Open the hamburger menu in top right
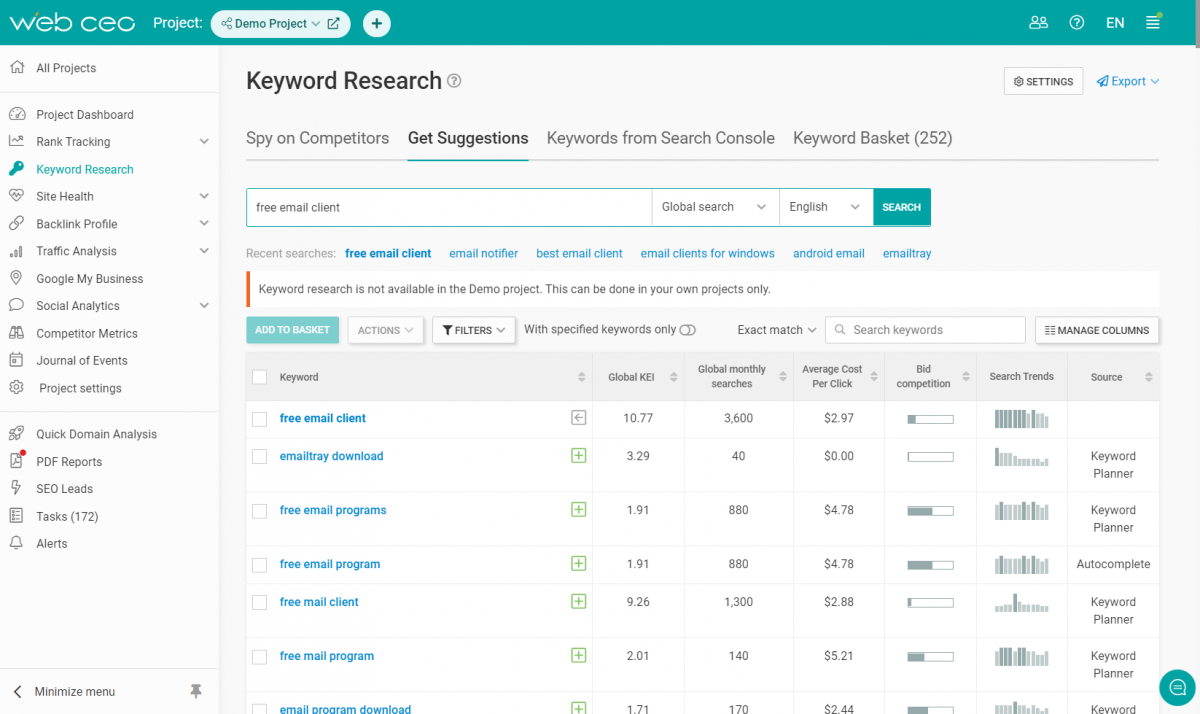This screenshot has width=1200, height=714. point(1153,23)
